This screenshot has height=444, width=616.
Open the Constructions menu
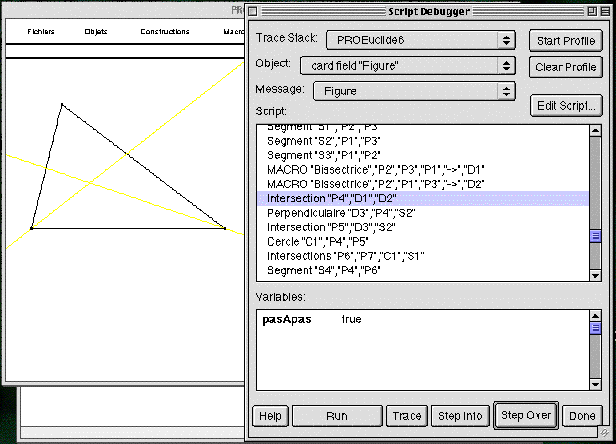click(164, 32)
